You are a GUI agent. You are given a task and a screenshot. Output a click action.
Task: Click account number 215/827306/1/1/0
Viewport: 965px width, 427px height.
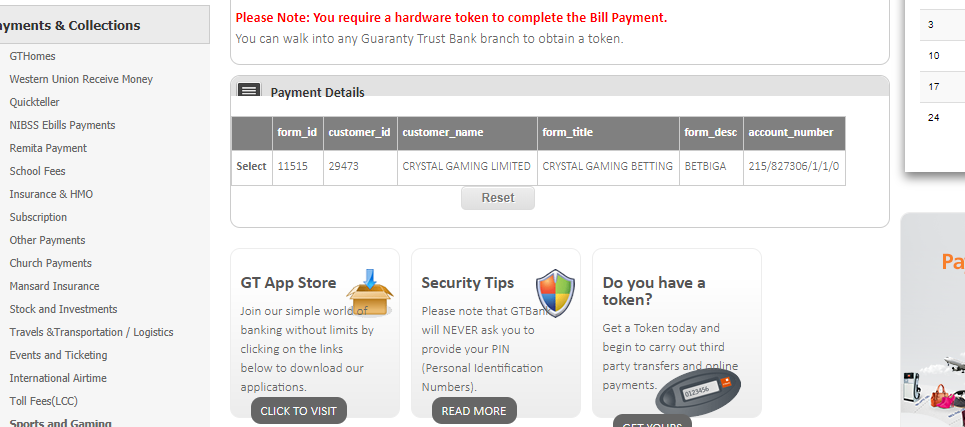point(794,166)
